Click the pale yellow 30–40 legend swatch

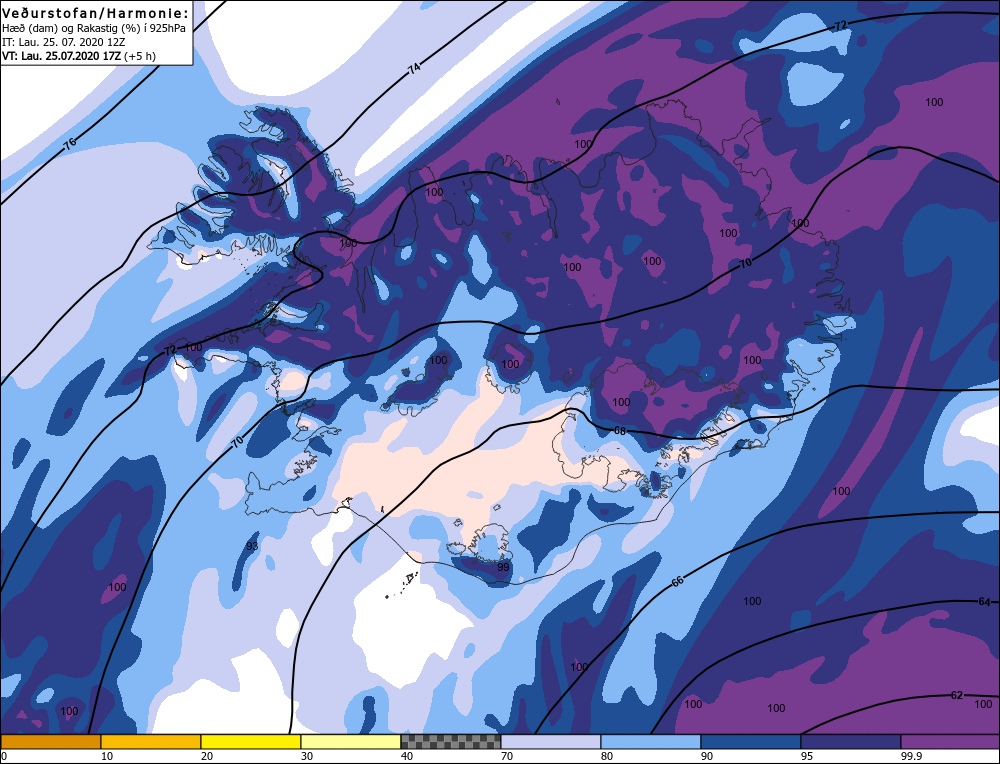[x=351, y=742]
